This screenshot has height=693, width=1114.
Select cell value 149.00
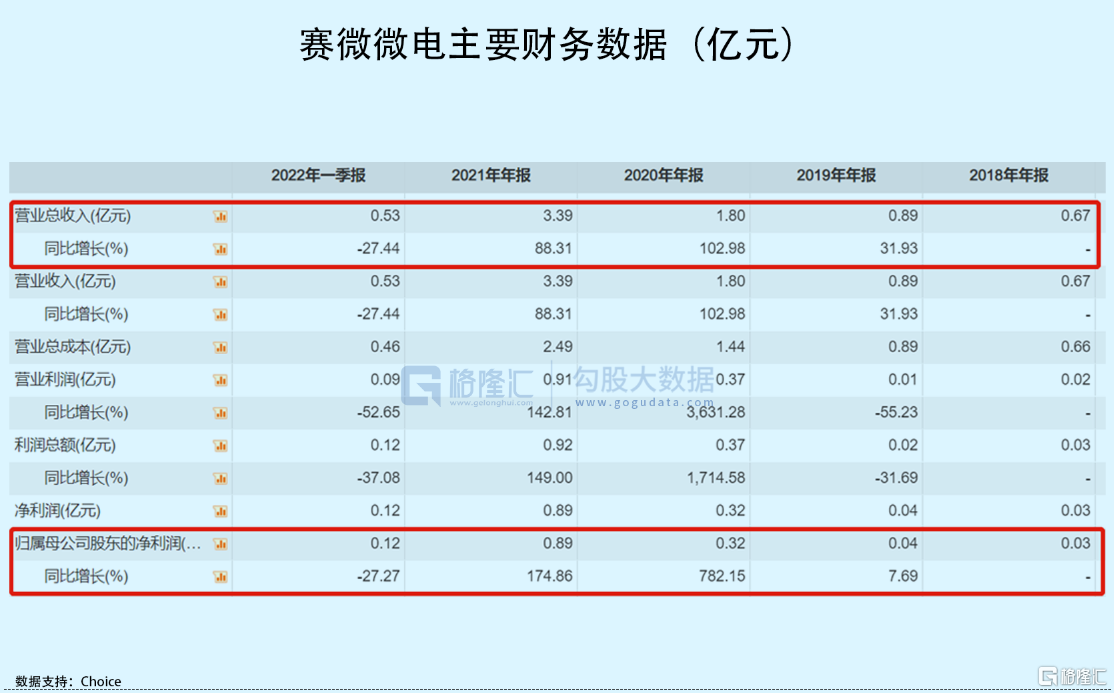click(549, 478)
